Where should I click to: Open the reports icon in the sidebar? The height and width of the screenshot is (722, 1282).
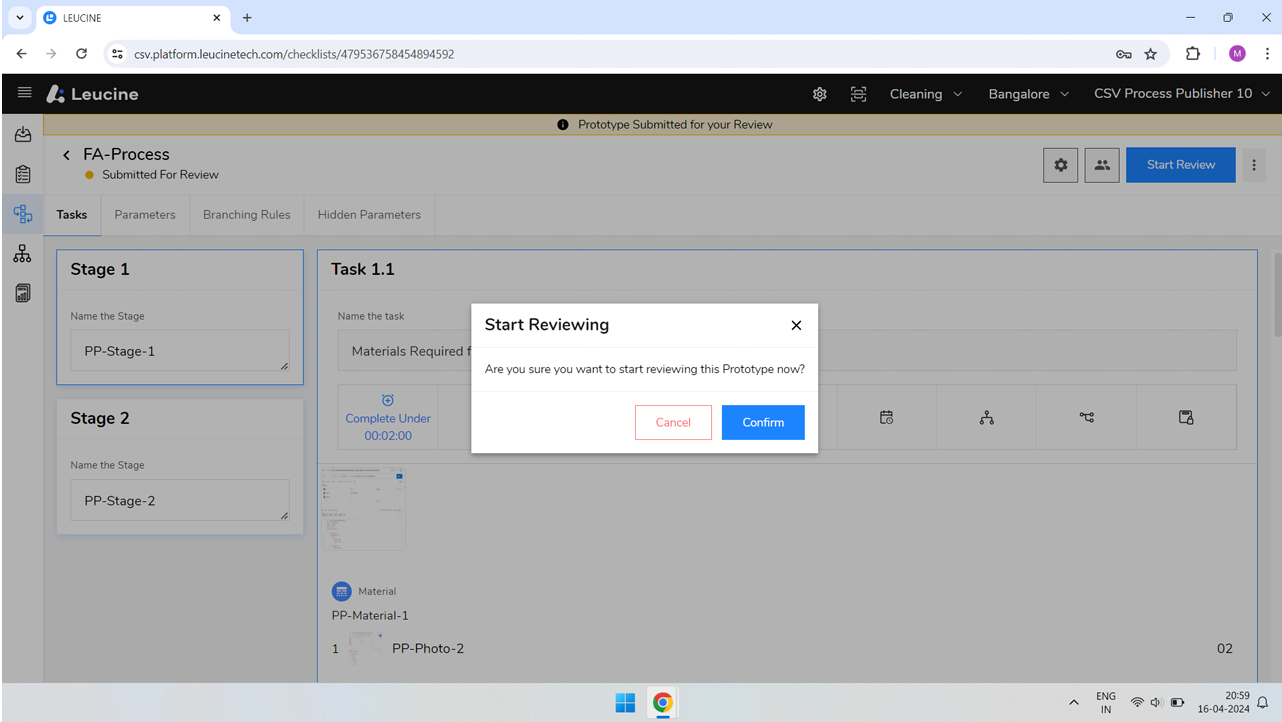coord(22,292)
